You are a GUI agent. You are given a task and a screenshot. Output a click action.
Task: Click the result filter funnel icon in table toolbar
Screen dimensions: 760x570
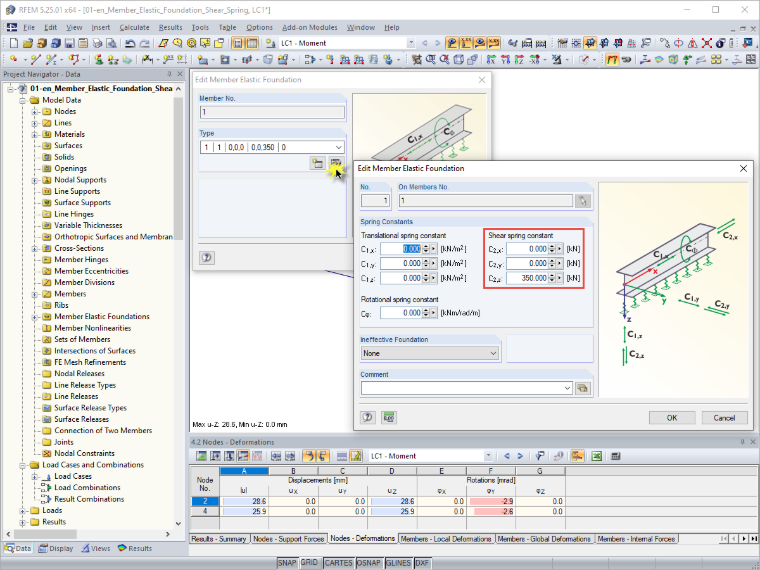tap(539, 456)
